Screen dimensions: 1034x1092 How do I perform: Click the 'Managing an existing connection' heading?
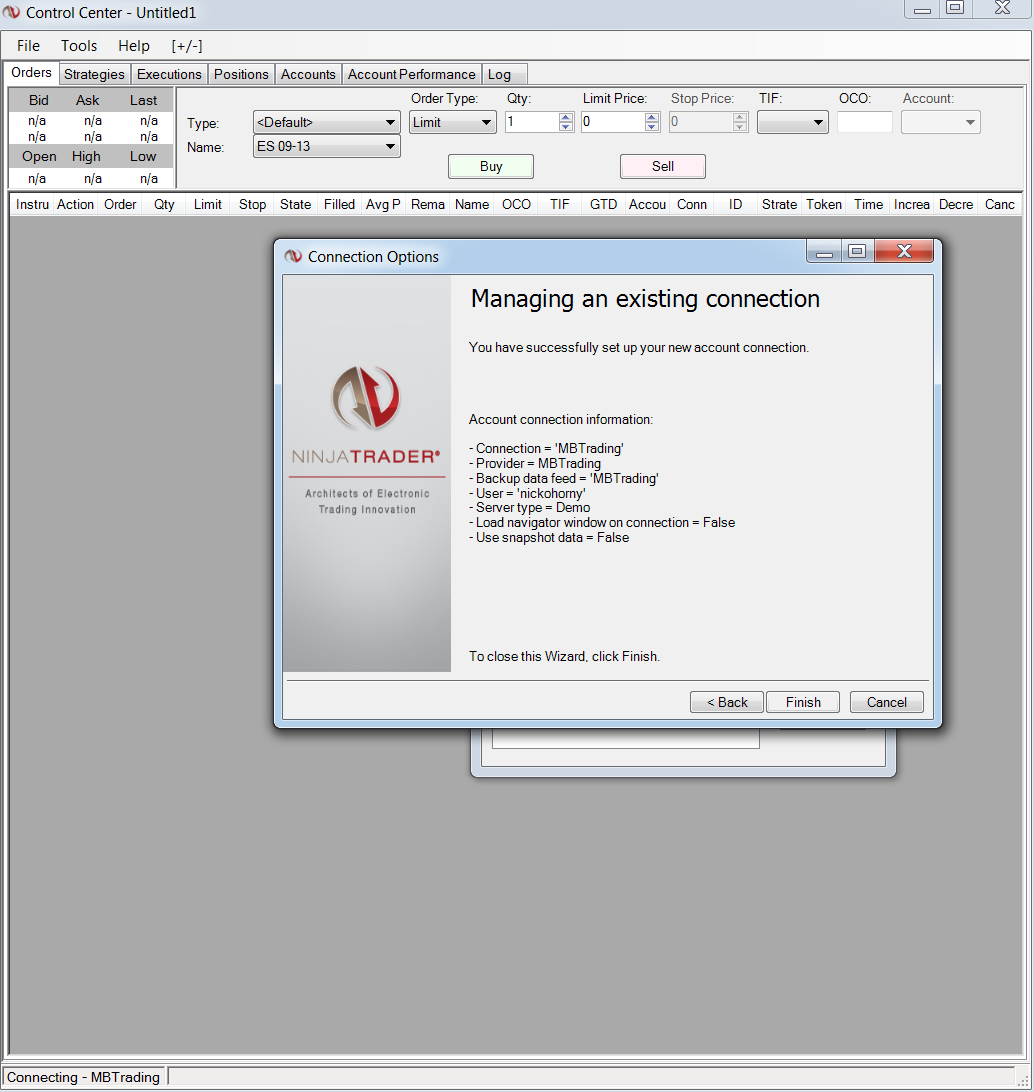pyautogui.click(x=645, y=299)
